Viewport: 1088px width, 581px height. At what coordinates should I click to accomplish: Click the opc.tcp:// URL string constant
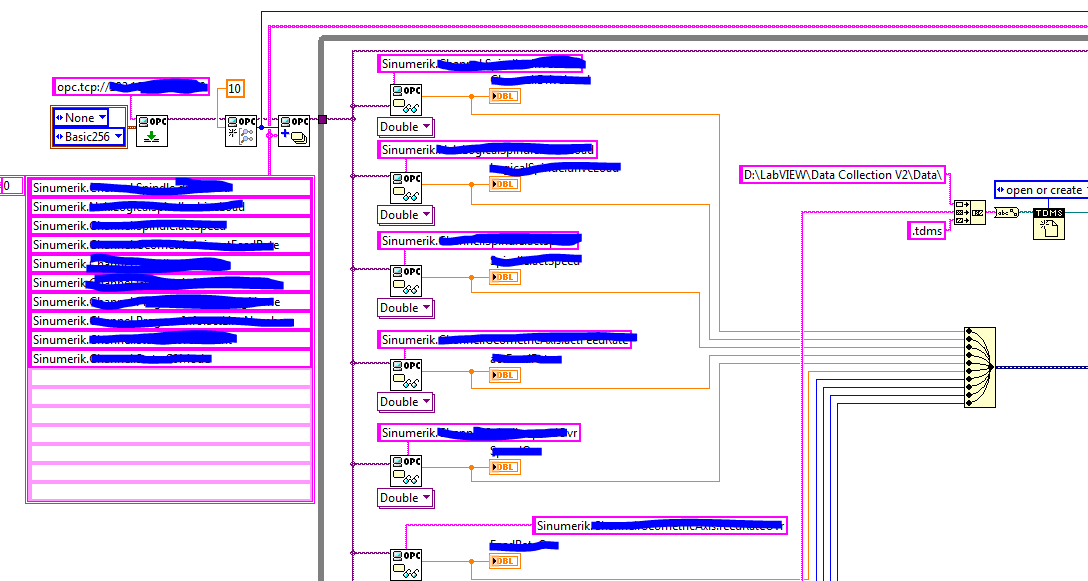tap(131, 87)
